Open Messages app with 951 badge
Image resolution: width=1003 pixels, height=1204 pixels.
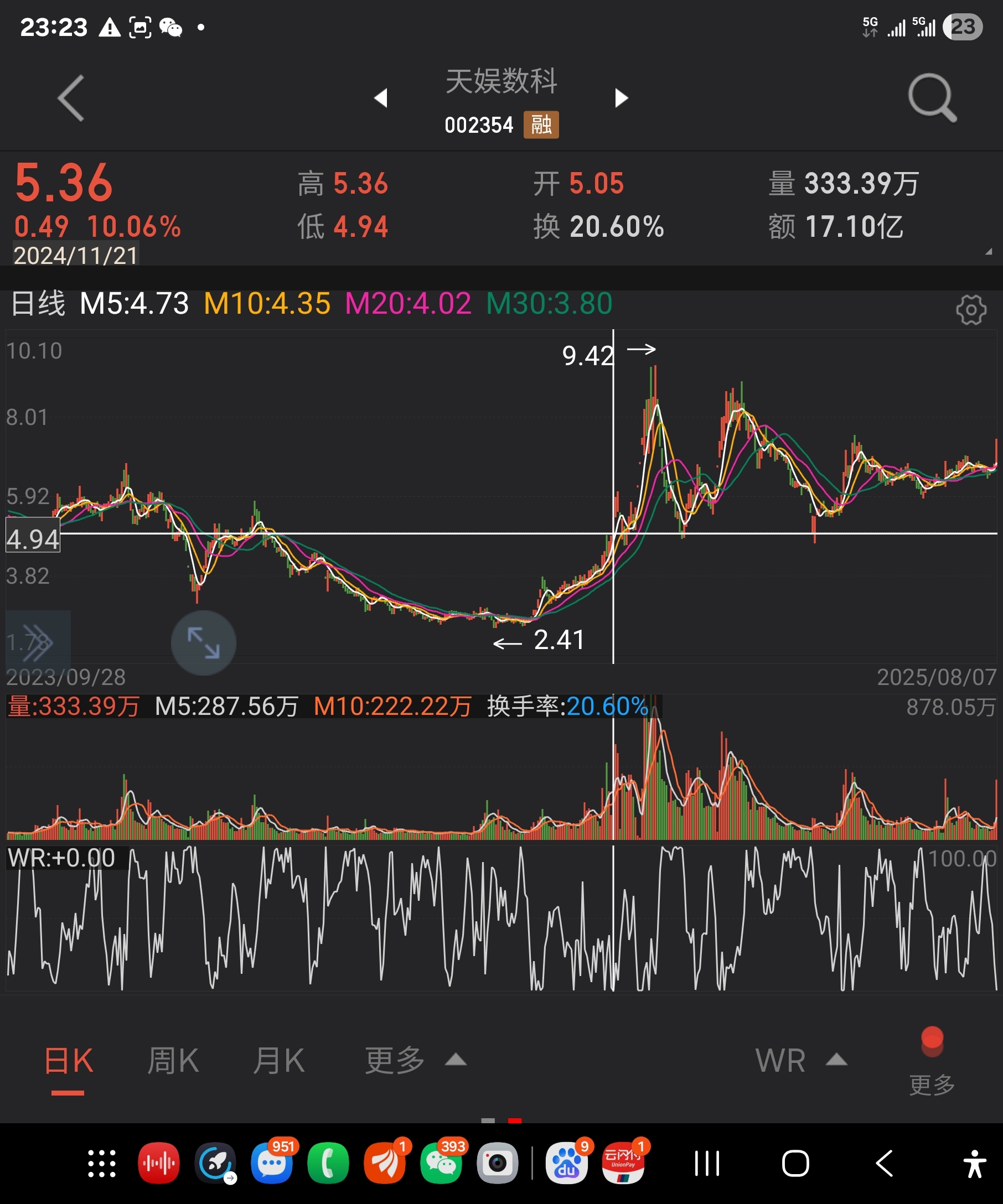272,1163
